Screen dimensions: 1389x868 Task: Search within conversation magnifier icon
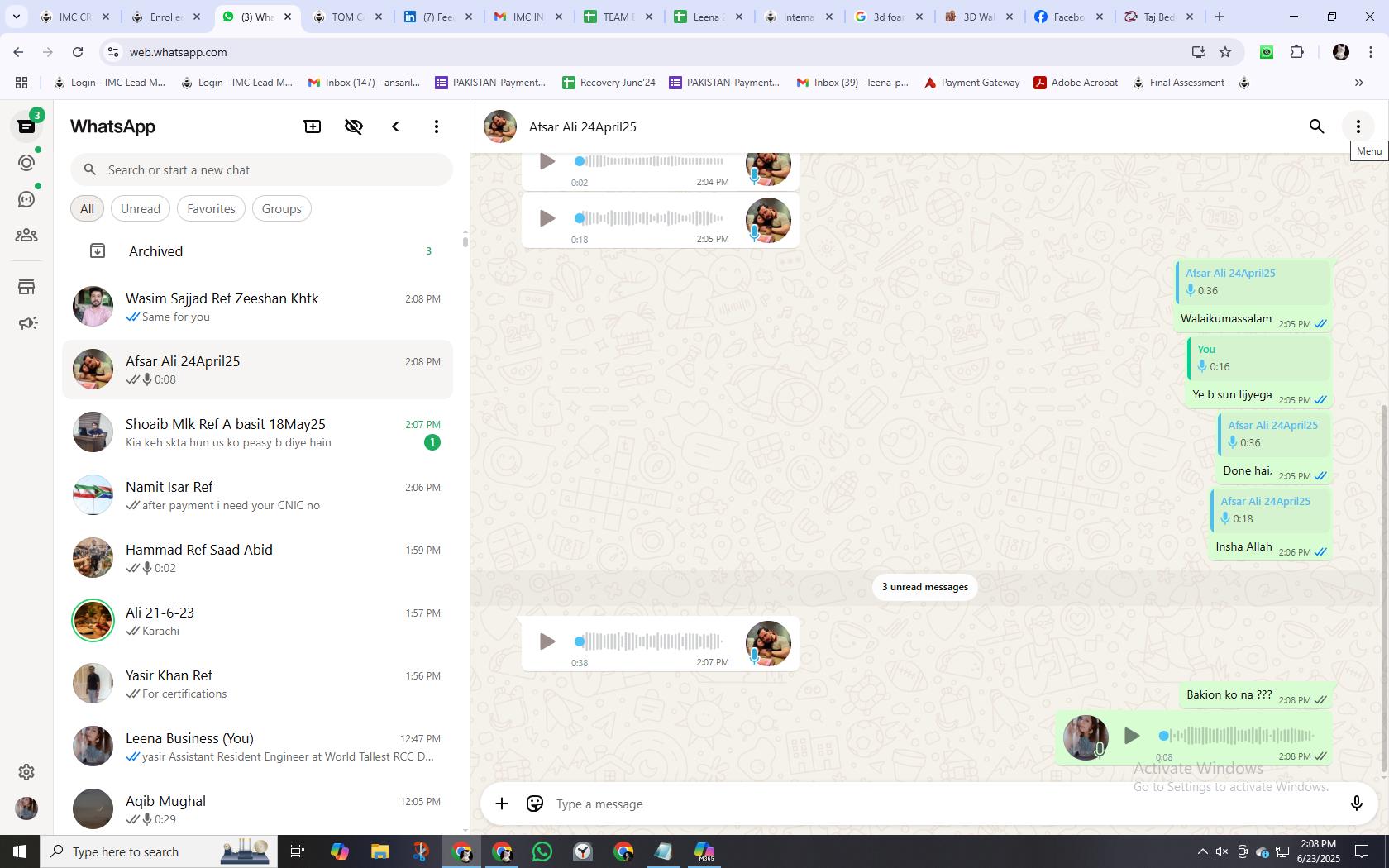point(1317,126)
